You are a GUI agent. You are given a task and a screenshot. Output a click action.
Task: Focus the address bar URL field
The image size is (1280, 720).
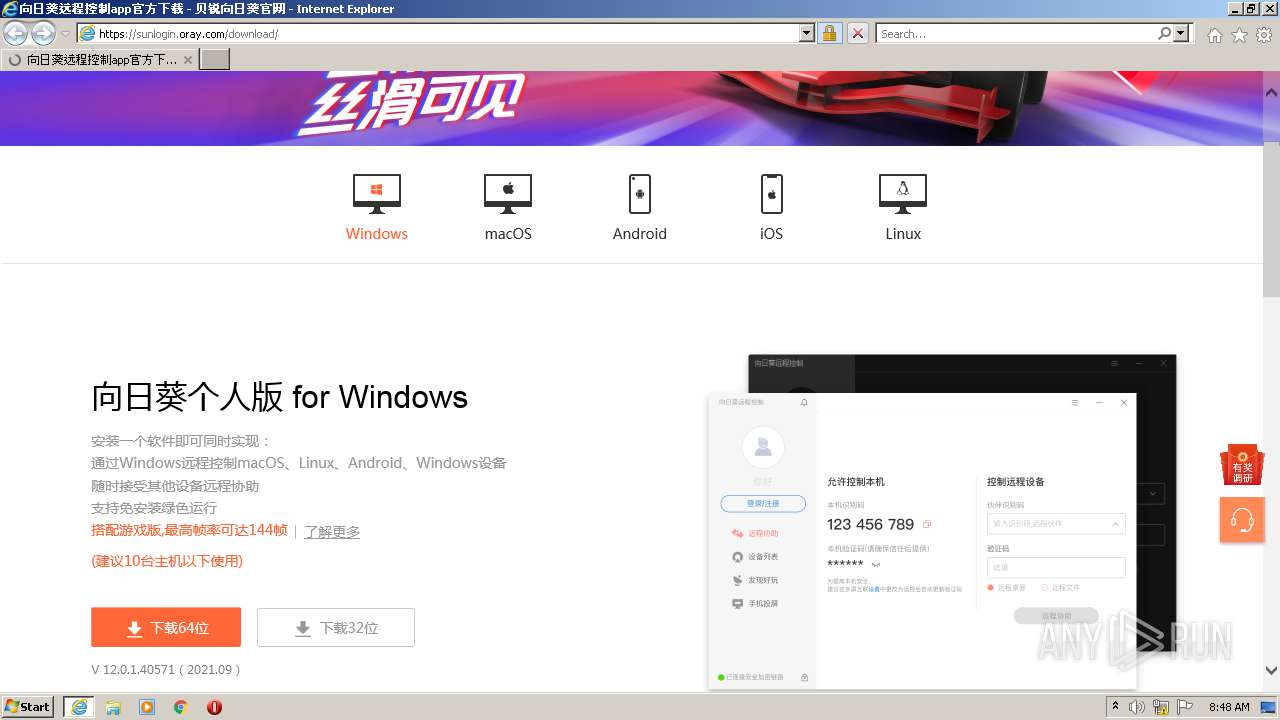[x=438, y=33]
